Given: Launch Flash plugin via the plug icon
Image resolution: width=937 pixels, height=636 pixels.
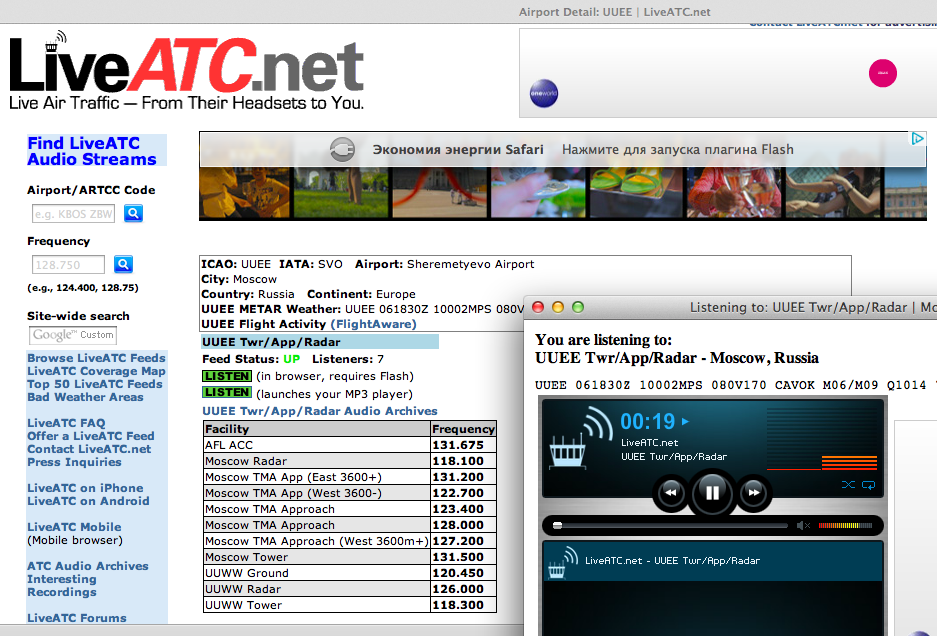Looking at the screenshot, I should tap(342, 149).
